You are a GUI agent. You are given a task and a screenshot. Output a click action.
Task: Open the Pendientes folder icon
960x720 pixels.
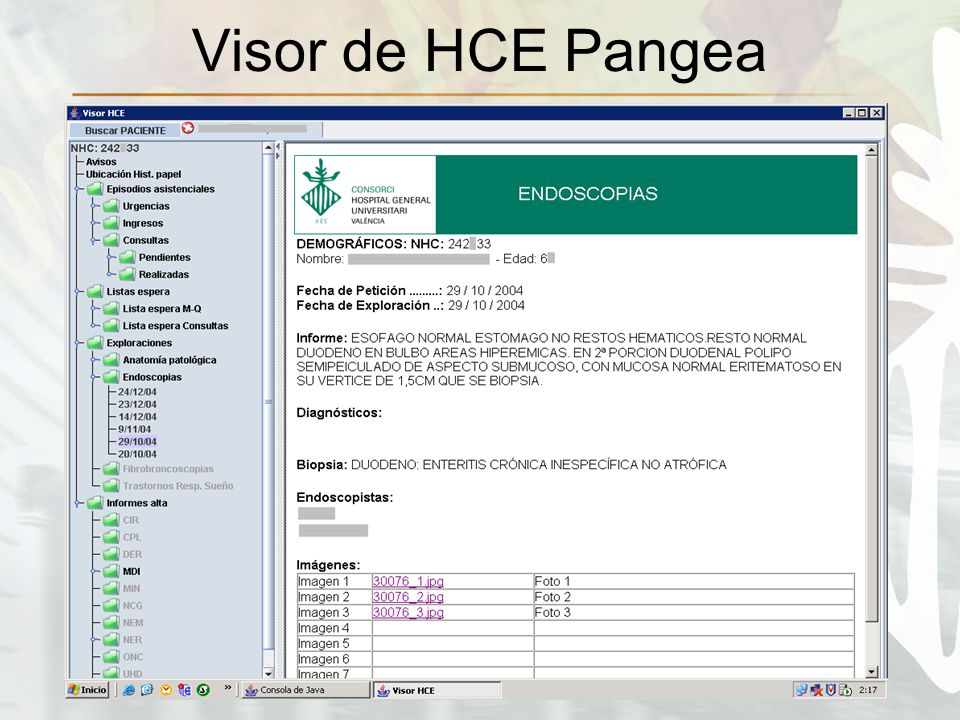(127, 257)
